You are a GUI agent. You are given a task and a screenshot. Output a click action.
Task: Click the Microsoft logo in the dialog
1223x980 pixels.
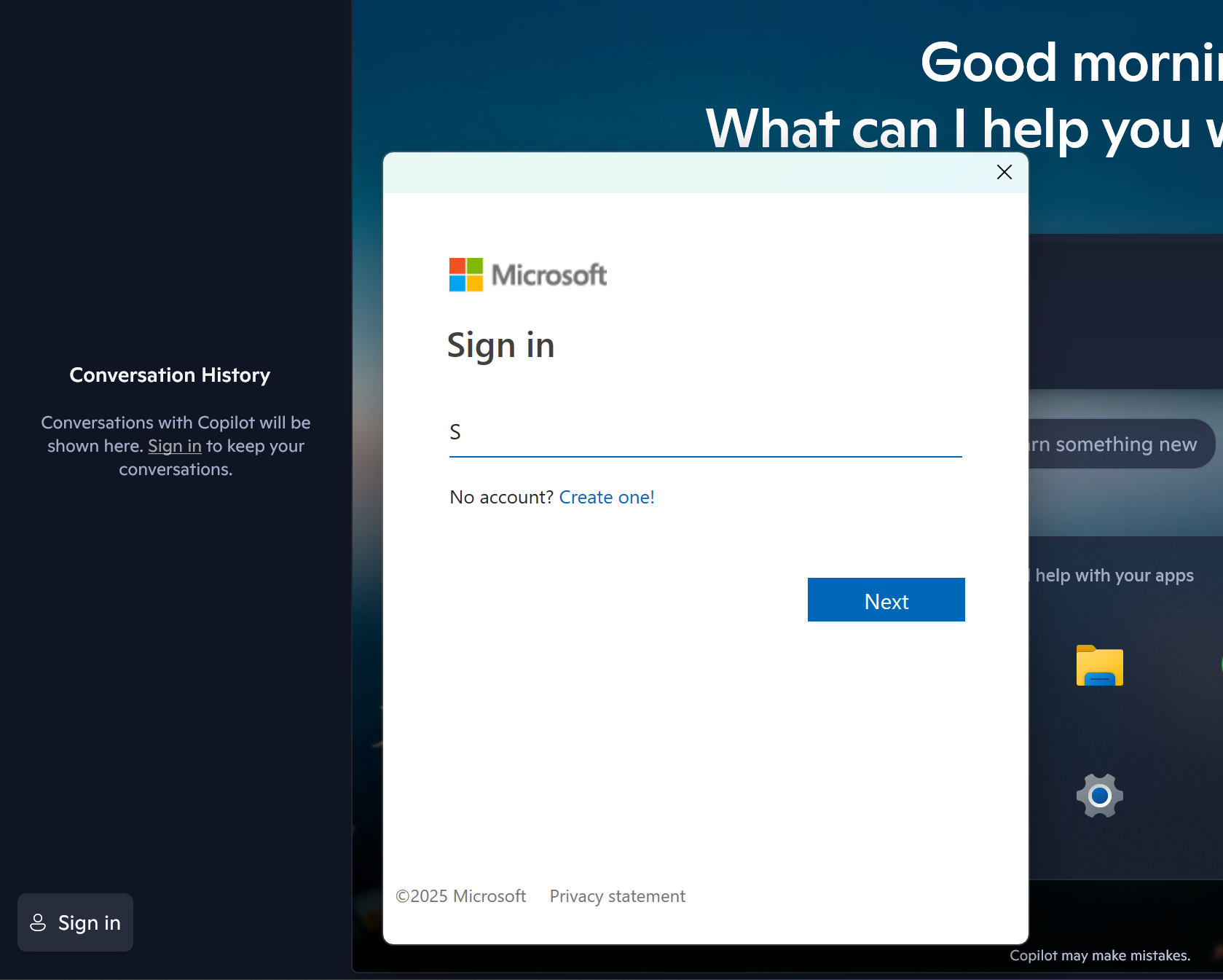point(527,275)
